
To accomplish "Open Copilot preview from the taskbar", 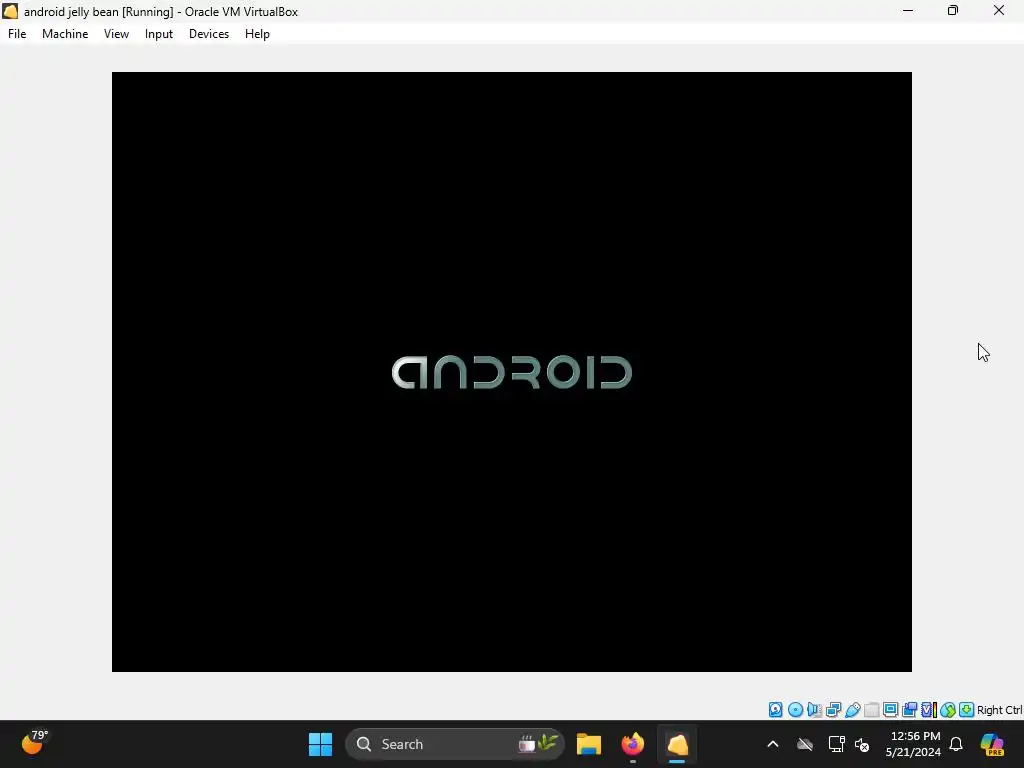I will [x=991, y=744].
